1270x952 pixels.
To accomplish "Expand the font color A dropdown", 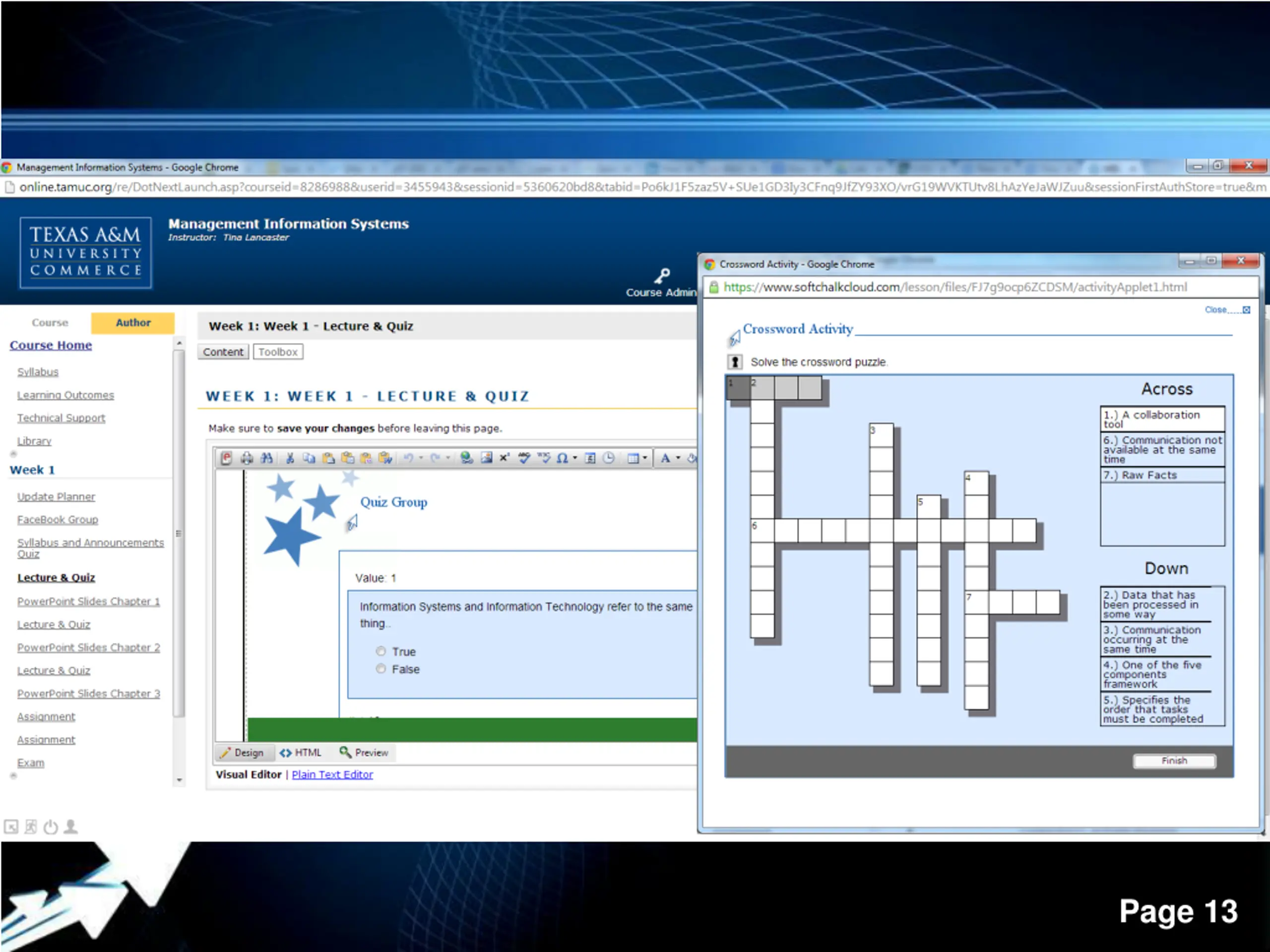I will [678, 458].
